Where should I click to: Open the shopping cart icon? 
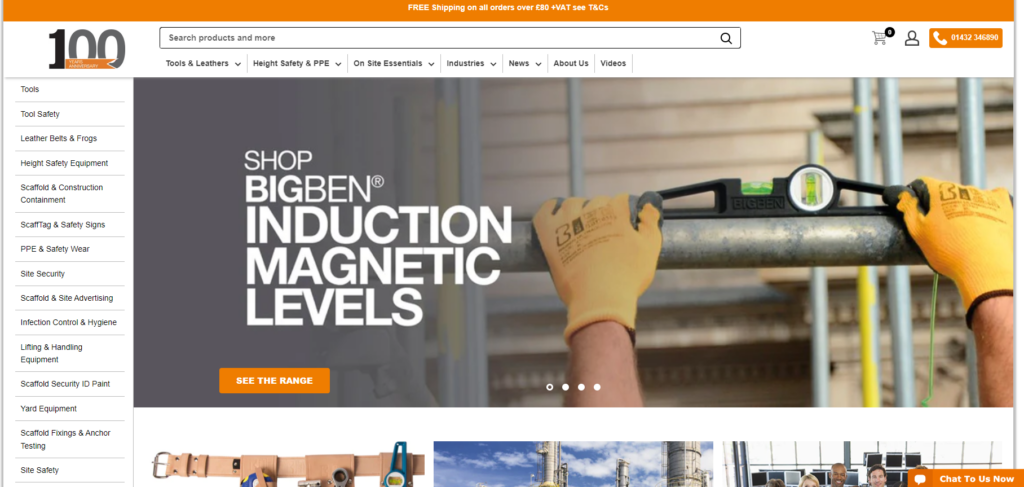coord(882,37)
